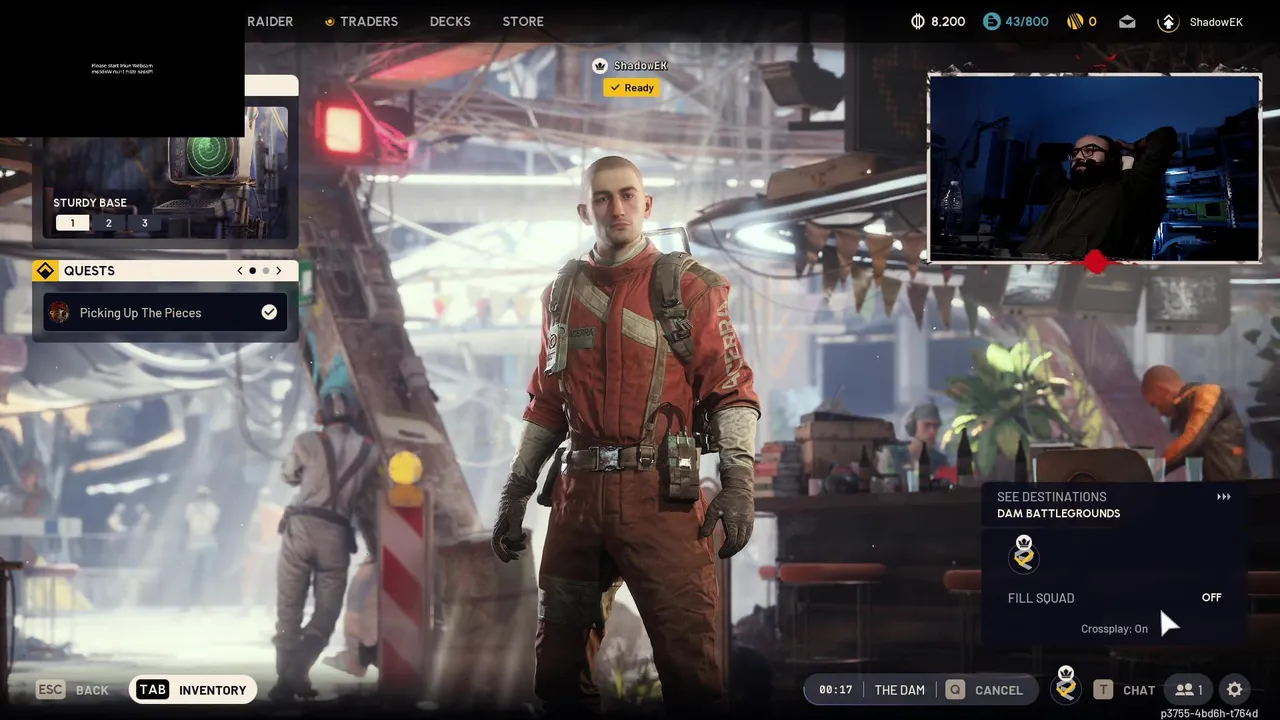Go BACK to the previous screen
1280x720 pixels.
[92, 690]
